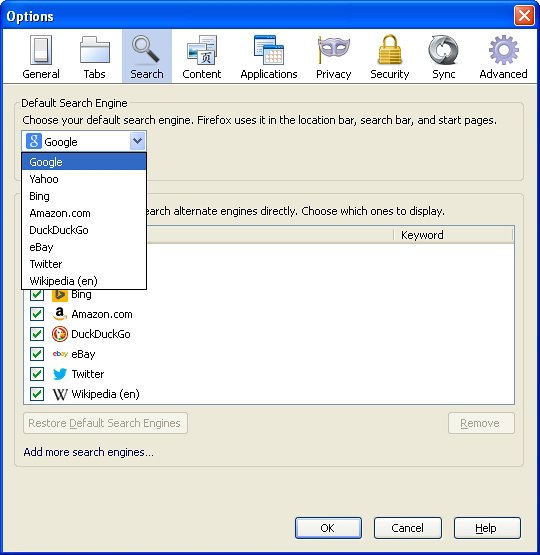Screen dimensions: 540x555
Task: Click the Amazon.com icon in the engine list
Action: (x=60, y=314)
